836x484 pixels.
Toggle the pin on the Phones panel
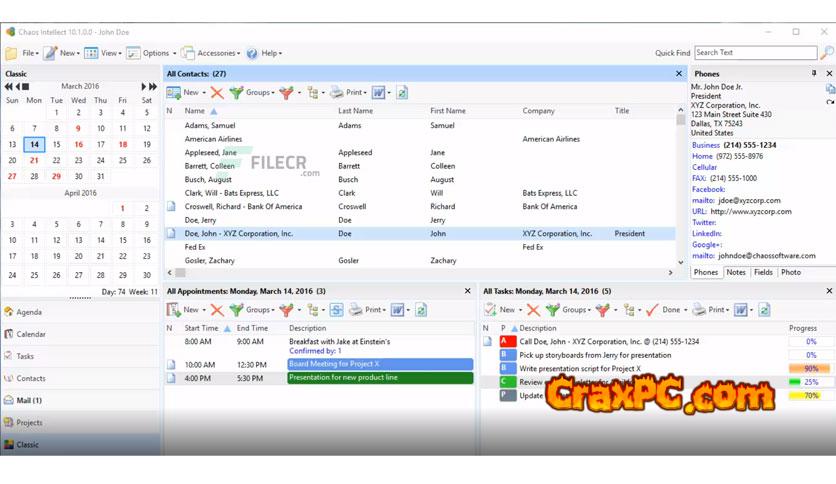coord(814,73)
